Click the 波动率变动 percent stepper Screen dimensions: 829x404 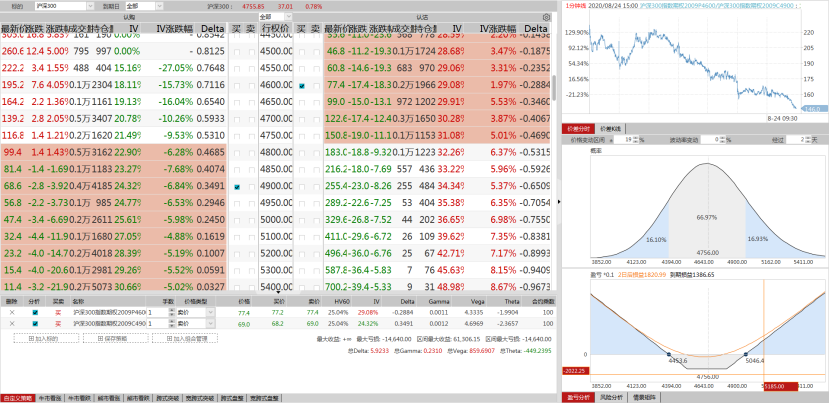(722, 140)
